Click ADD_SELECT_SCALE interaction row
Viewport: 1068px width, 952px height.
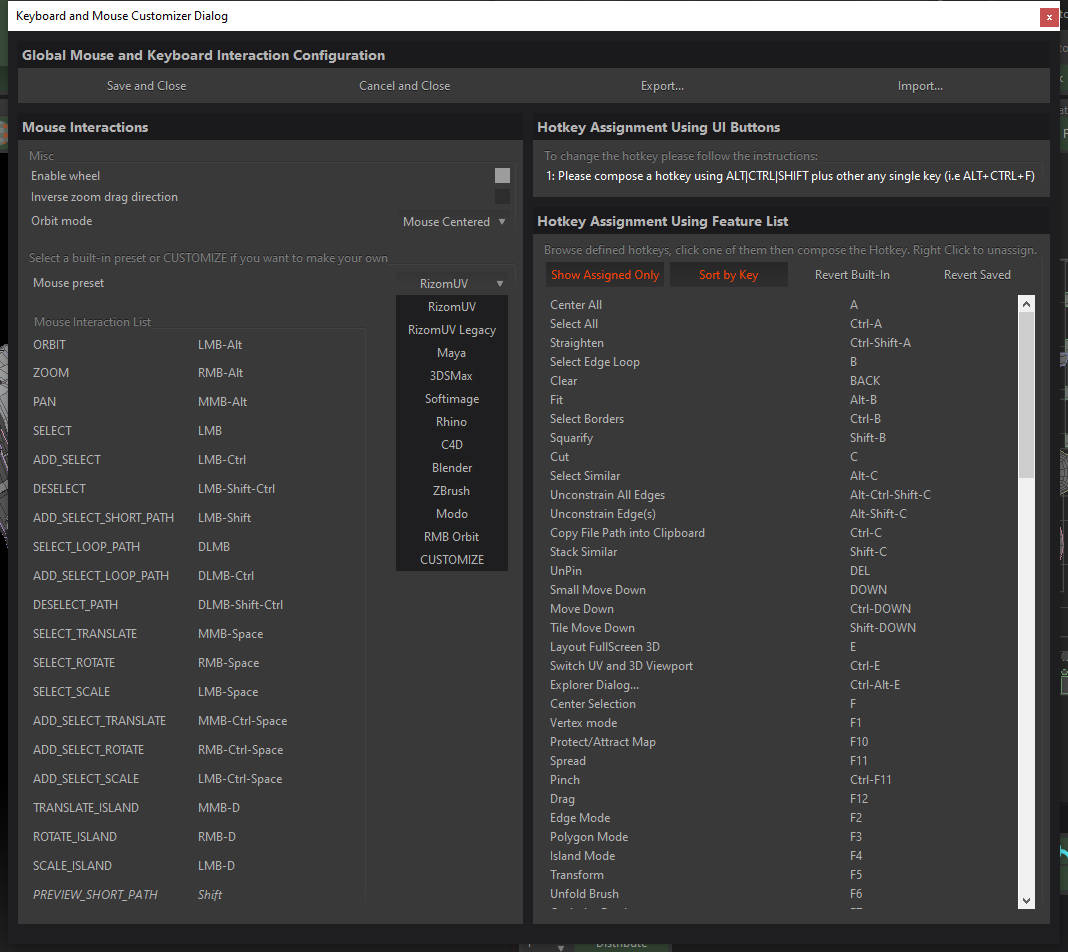coord(198,779)
